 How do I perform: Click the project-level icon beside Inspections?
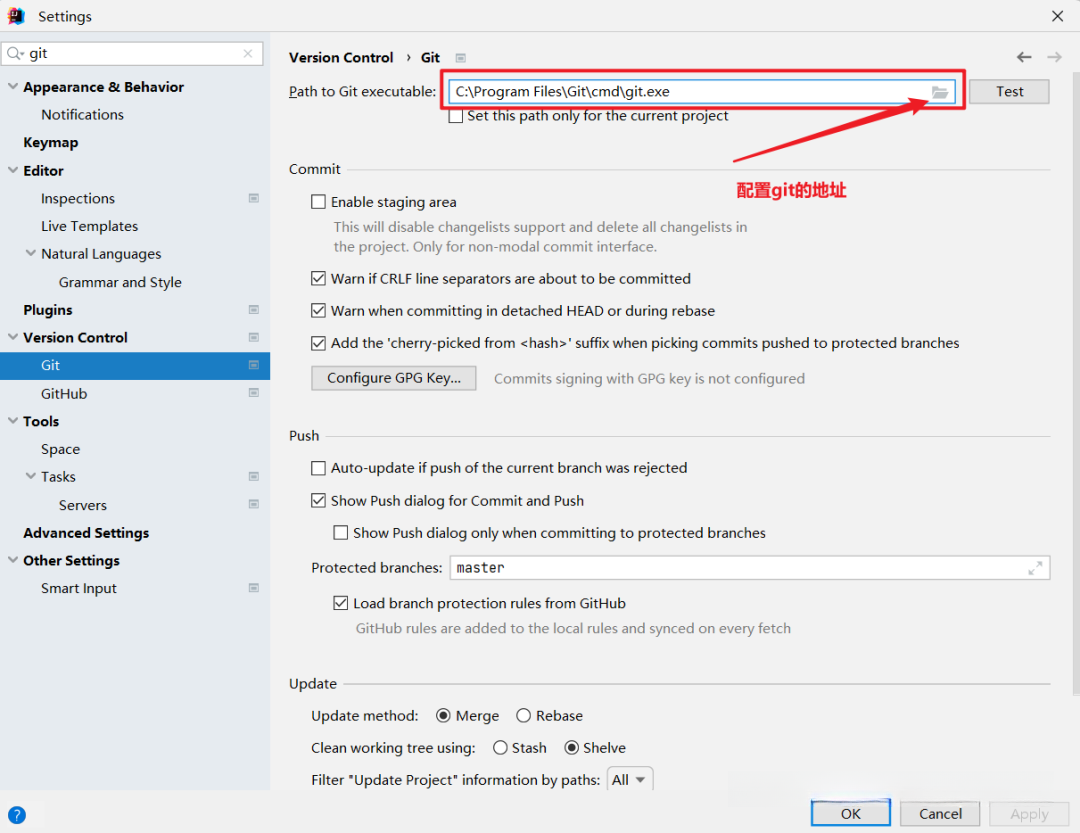pos(254,199)
